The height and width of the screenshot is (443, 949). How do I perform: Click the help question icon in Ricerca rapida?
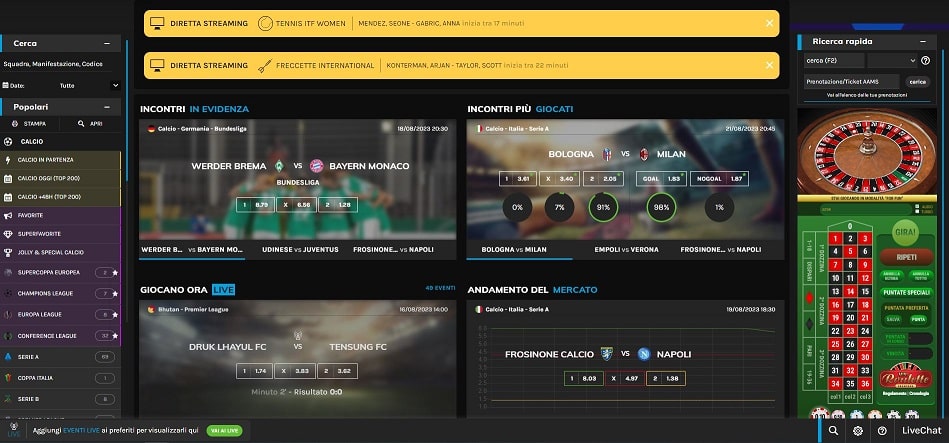click(925, 61)
